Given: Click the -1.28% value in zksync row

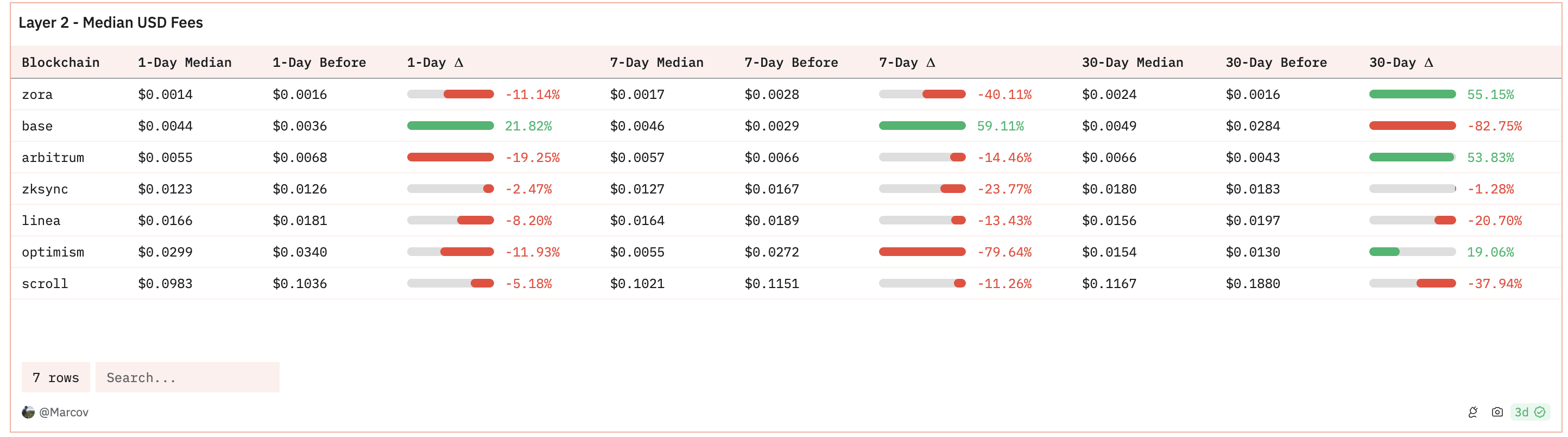Looking at the screenshot, I should [x=1491, y=190].
